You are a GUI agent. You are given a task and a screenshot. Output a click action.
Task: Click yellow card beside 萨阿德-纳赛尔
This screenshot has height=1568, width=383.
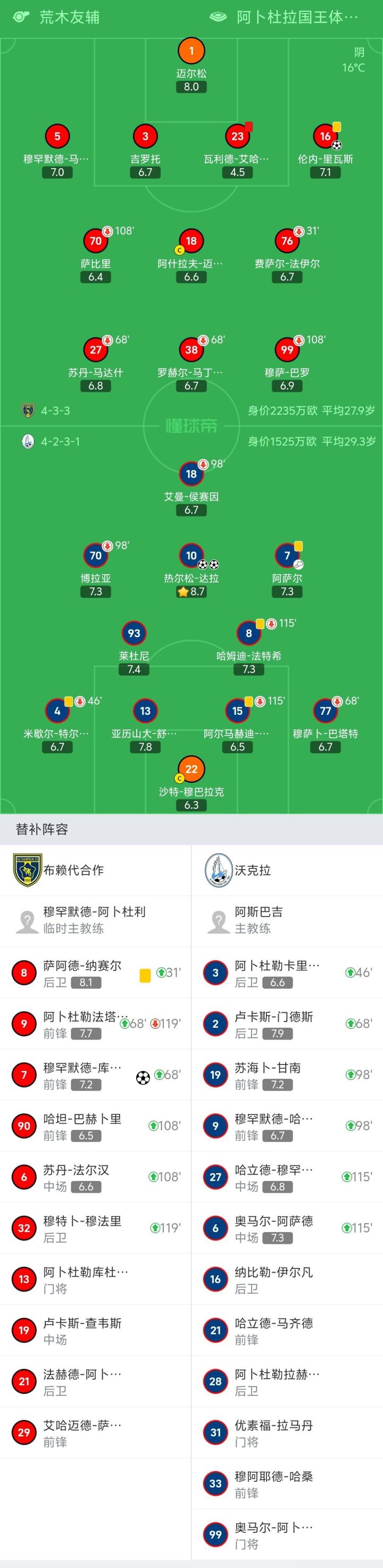point(145,975)
